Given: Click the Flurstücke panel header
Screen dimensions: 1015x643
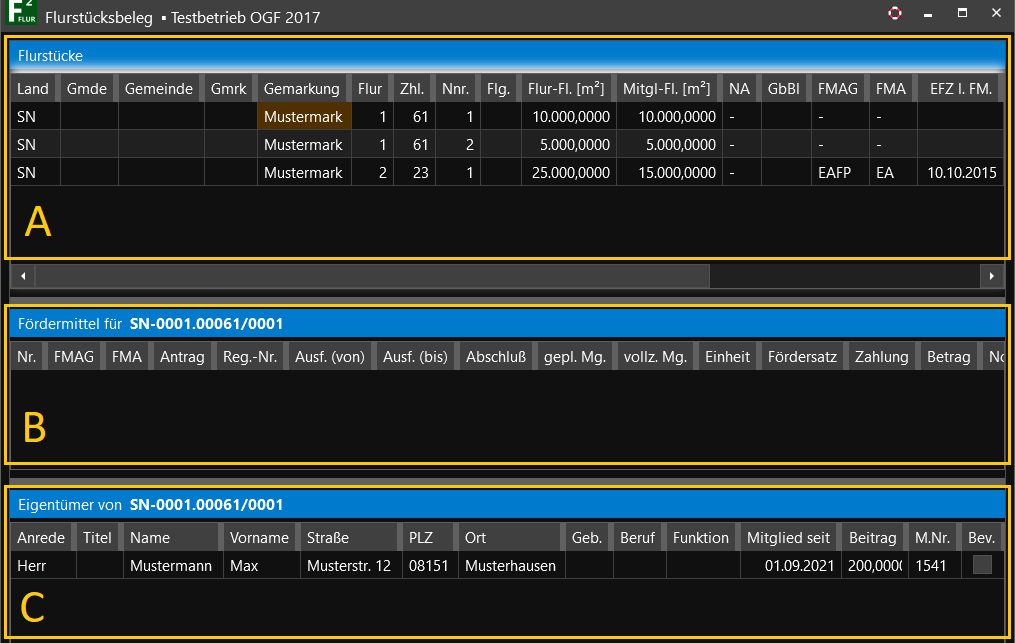Looking at the screenshot, I should click(x=506, y=56).
